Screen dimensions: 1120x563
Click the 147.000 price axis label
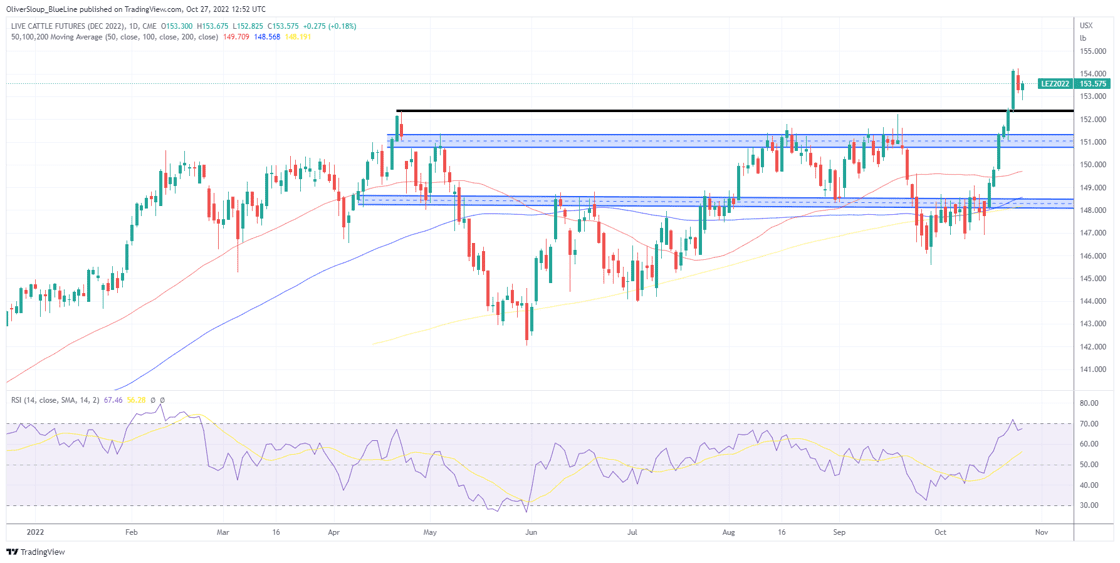click(x=1093, y=234)
